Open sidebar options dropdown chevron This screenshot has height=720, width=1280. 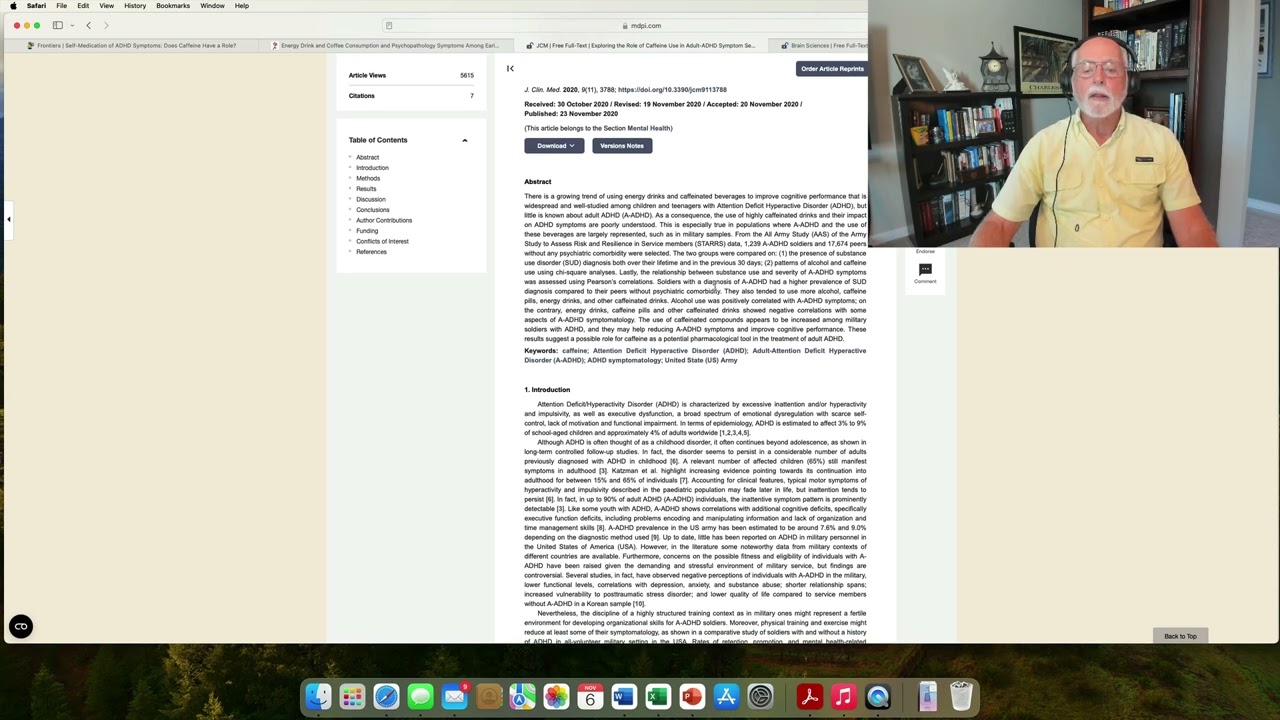pyautogui.click(x=72, y=25)
